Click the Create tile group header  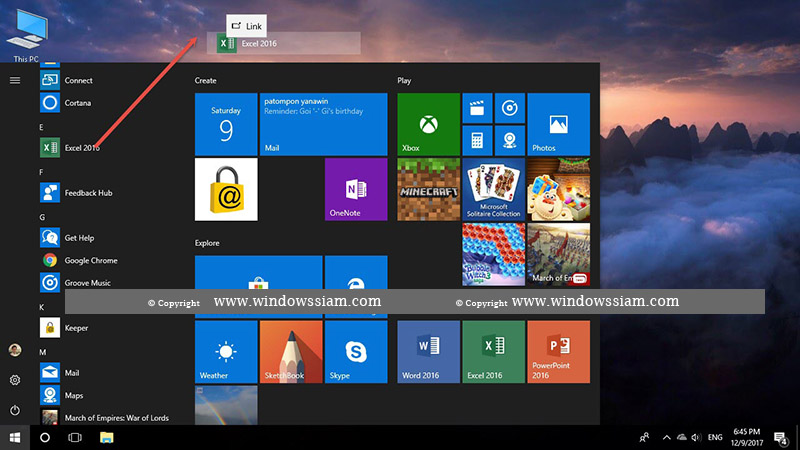point(206,80)
